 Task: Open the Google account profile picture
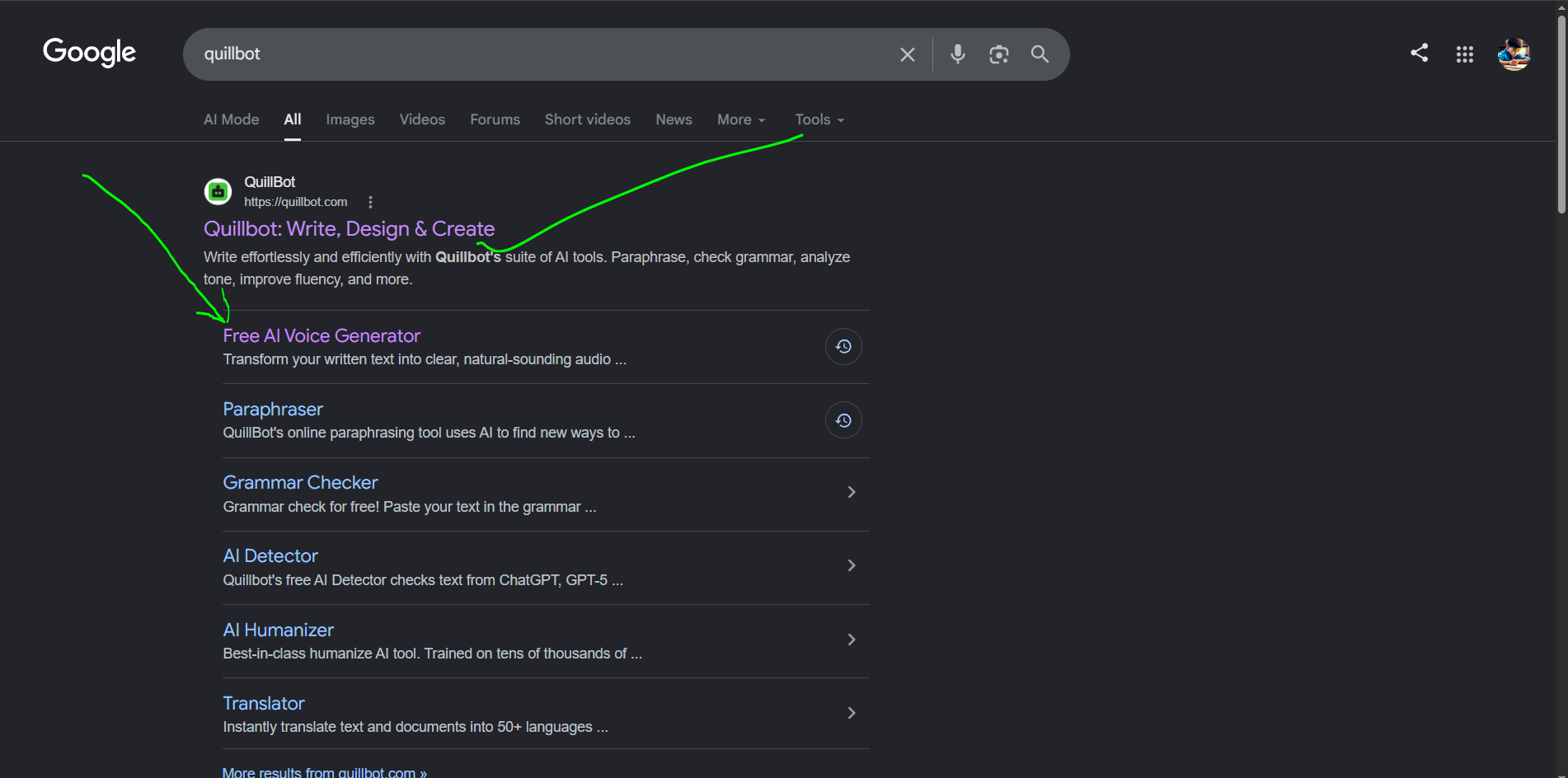(x=1514, y=54)
